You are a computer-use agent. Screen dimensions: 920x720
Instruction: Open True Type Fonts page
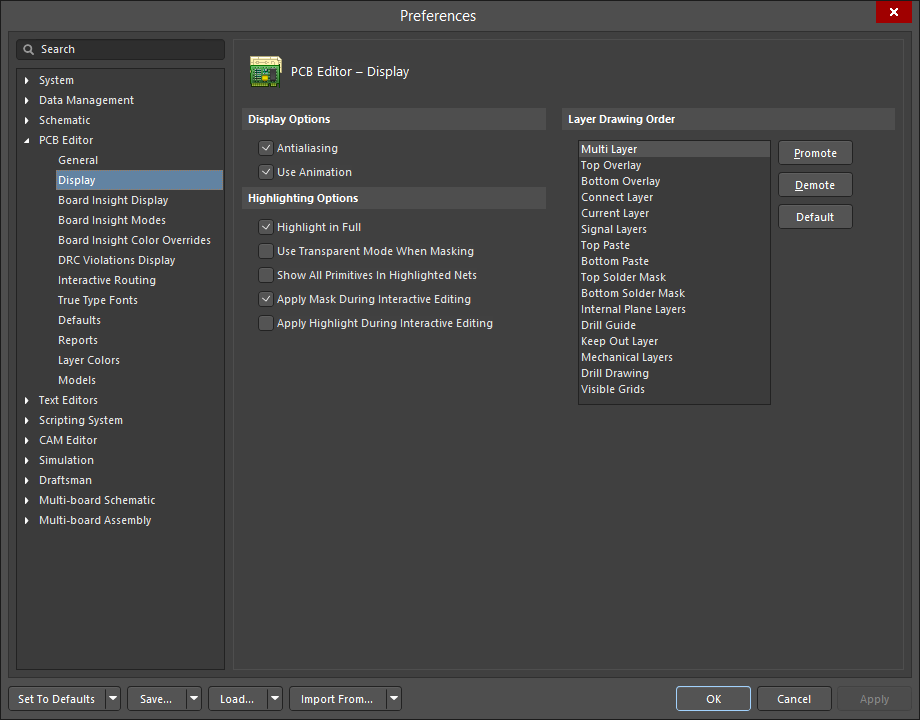98,300
